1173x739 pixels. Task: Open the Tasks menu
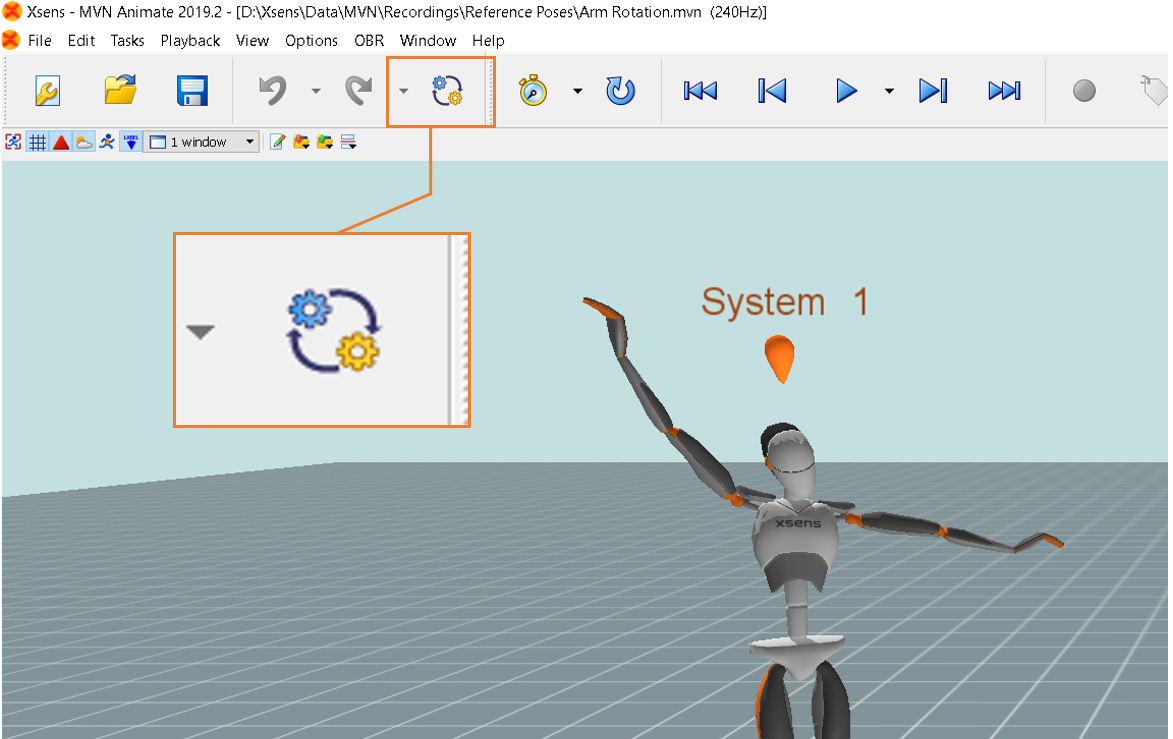coord(127,40)
